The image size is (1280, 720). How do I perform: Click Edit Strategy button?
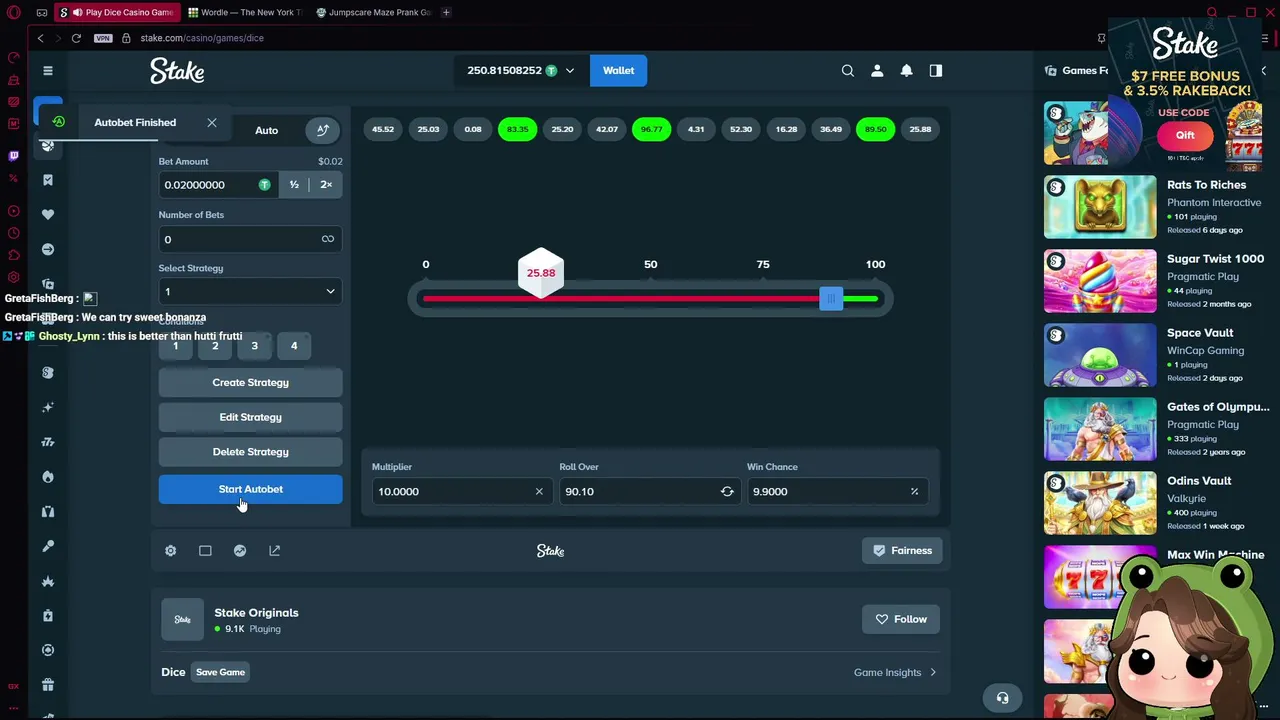click(x=250, y=418)
